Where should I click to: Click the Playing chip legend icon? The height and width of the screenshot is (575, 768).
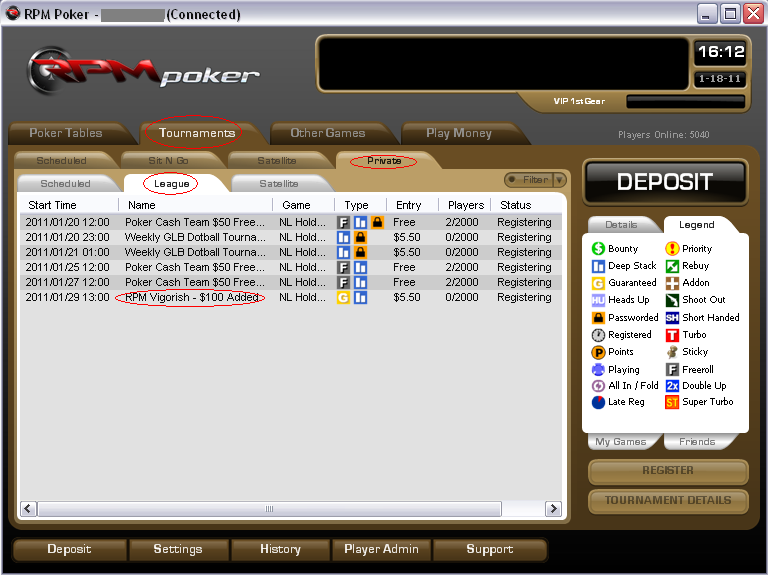tap(598, 369)
